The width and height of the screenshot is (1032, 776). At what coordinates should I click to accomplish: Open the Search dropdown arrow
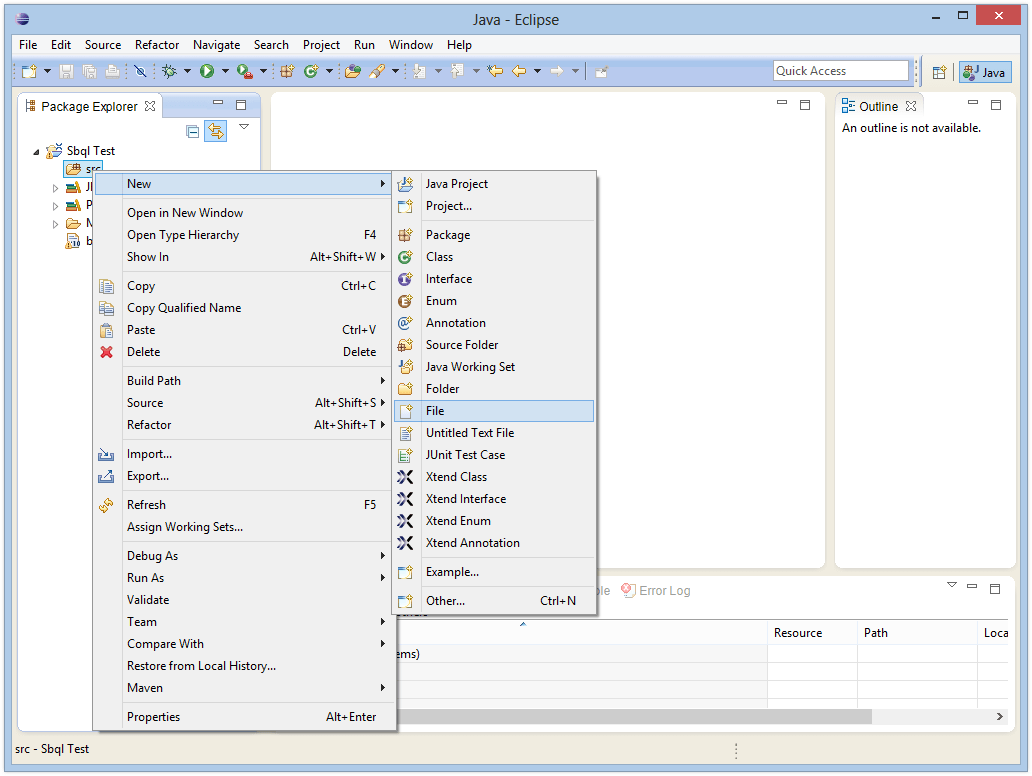395,71
